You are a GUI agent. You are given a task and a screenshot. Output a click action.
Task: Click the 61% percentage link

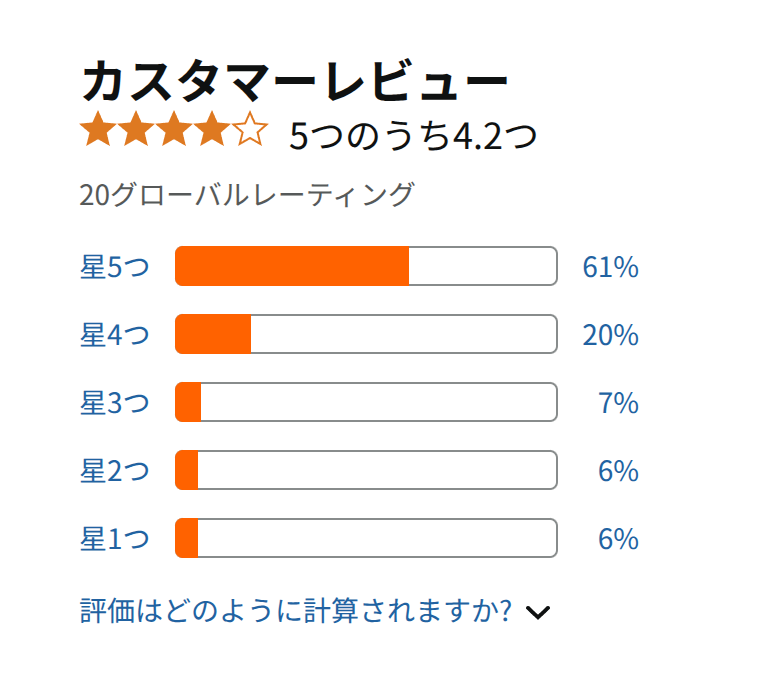click(x=611, y=267)
